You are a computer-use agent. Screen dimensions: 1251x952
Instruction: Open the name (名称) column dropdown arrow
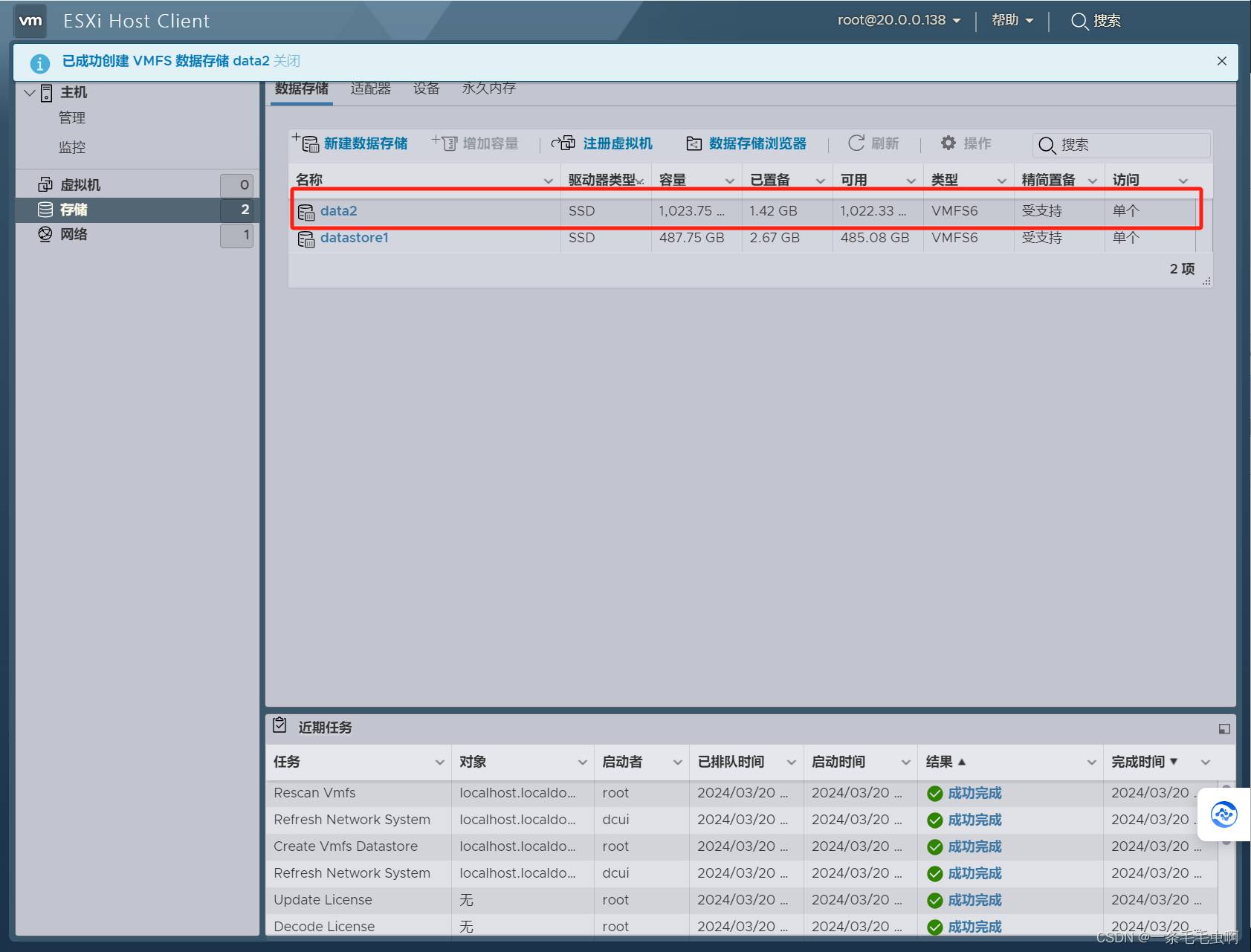tap(548, 181)
